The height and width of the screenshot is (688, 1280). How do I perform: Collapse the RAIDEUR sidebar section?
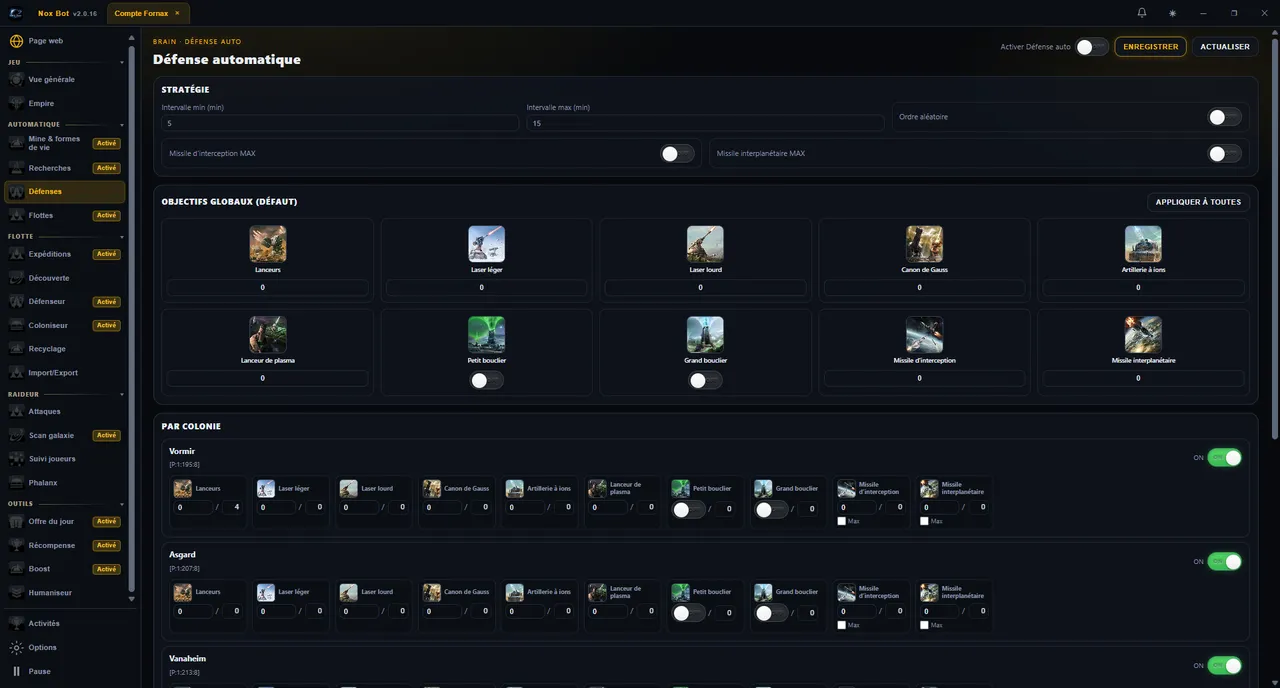(x=122, y=394)
